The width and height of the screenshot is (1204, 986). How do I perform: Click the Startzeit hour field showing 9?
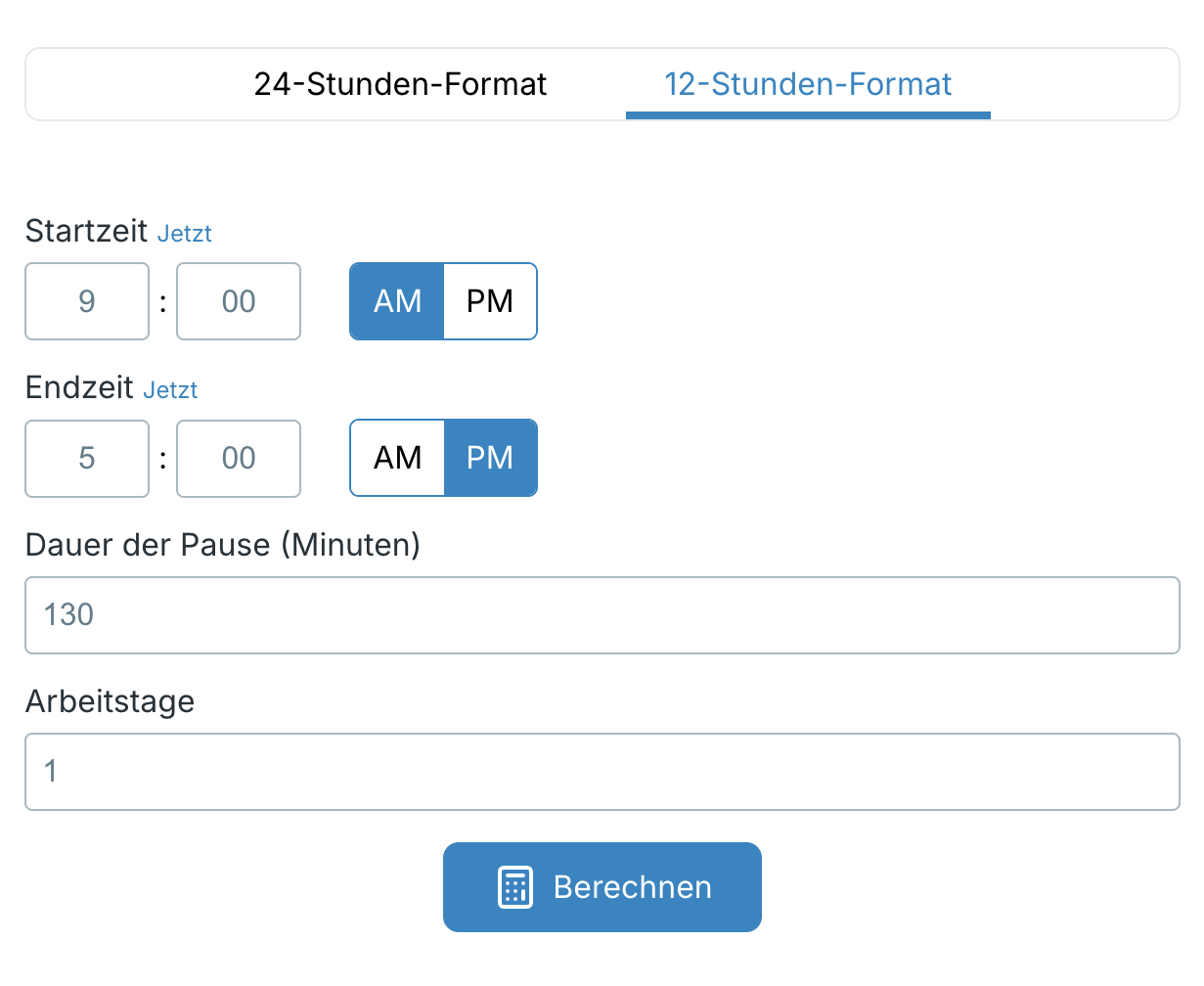87,301
